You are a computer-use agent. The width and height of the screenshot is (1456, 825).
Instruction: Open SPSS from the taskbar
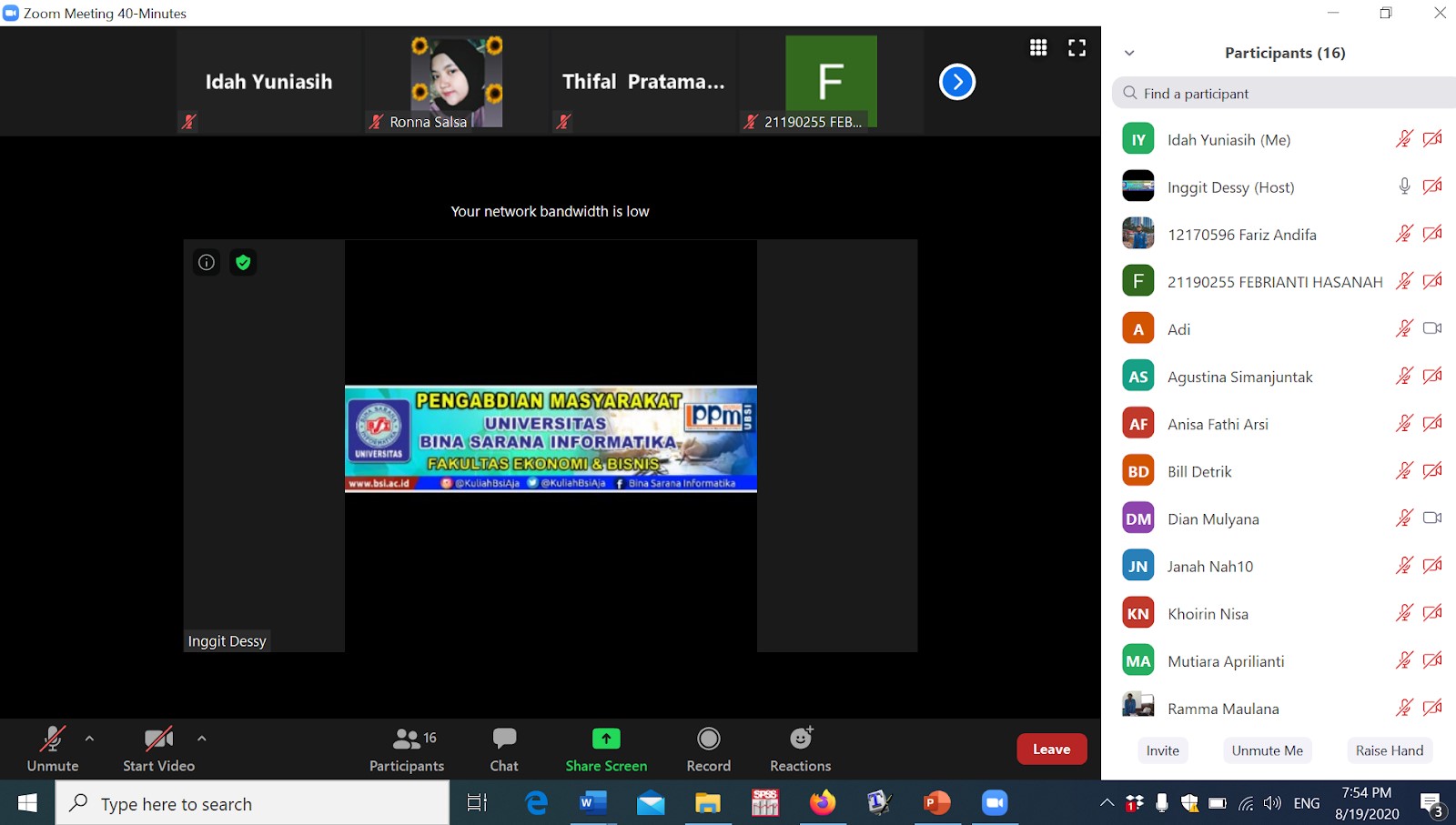[765, 803]
